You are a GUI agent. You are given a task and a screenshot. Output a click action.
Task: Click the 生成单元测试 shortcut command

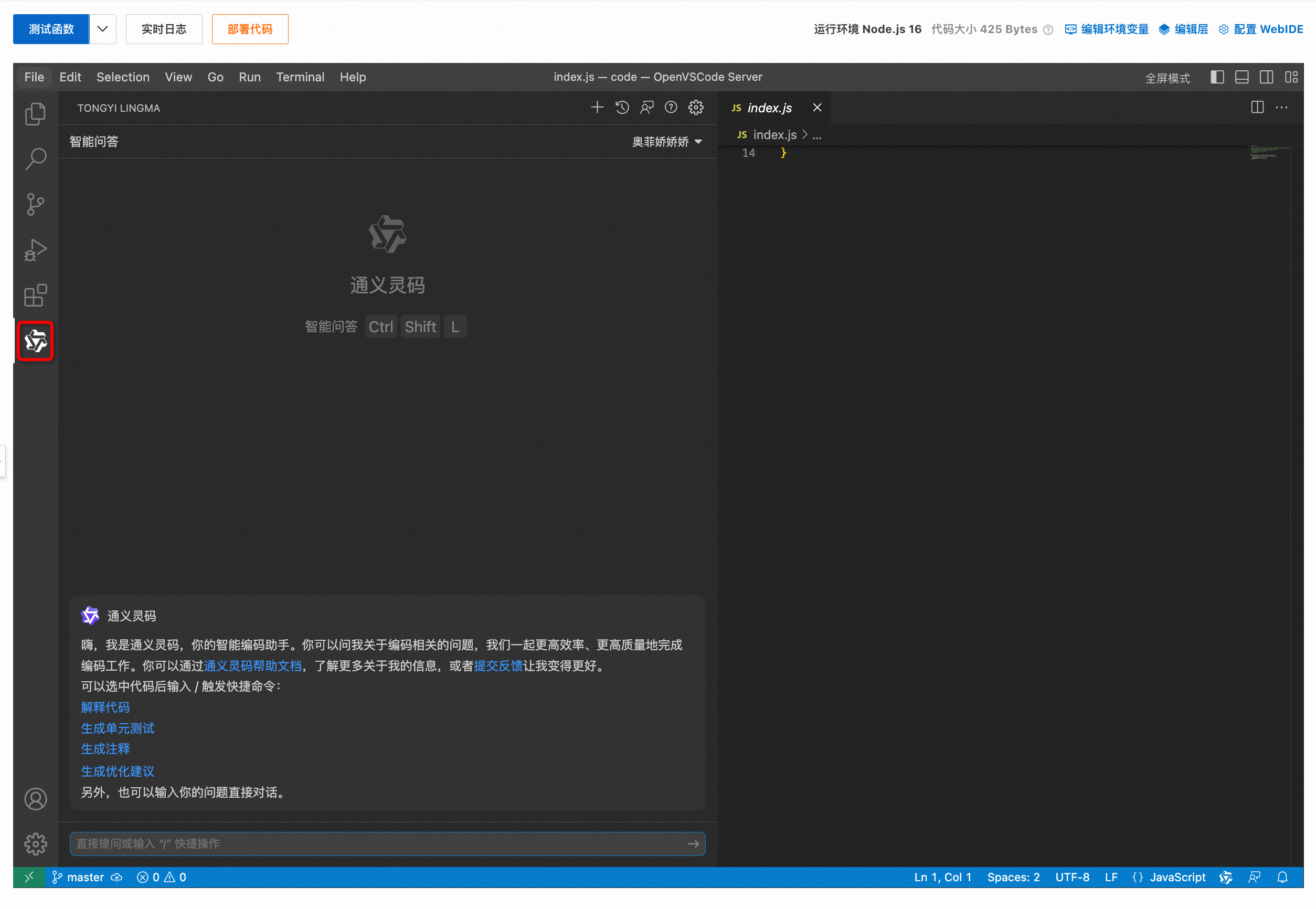pos(118,728)
